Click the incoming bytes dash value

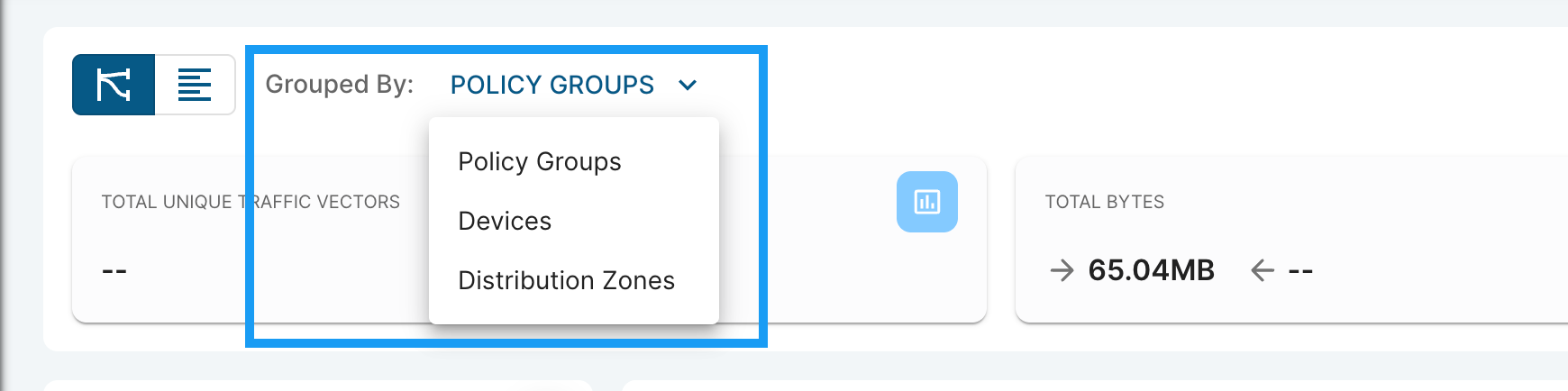coord(1300,270)
